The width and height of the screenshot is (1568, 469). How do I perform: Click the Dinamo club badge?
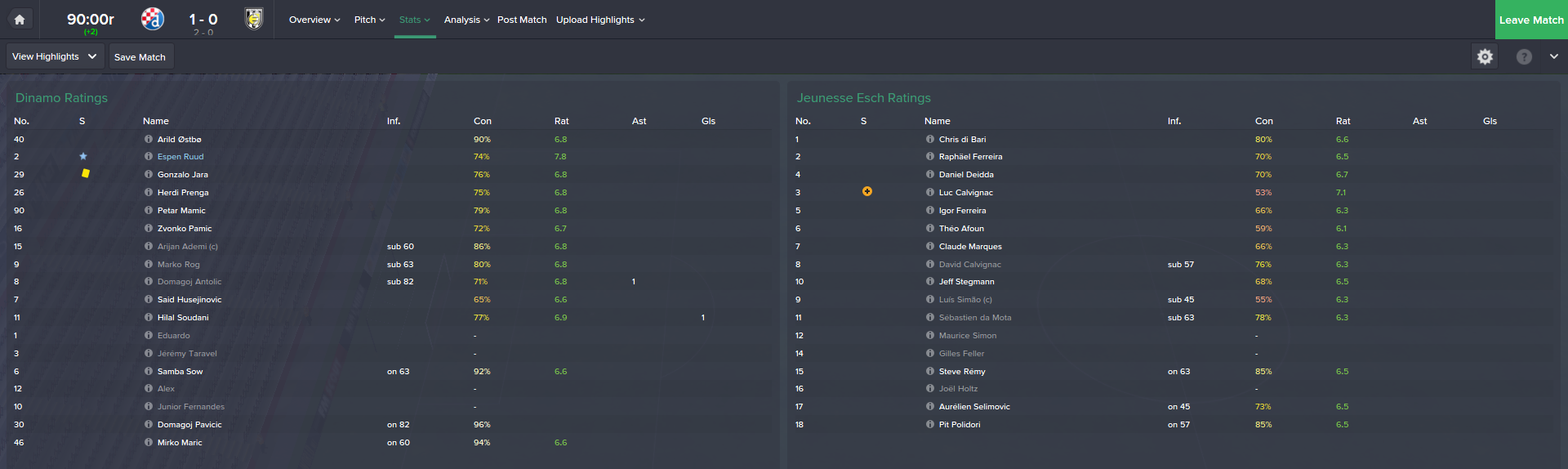pos(153,19)
